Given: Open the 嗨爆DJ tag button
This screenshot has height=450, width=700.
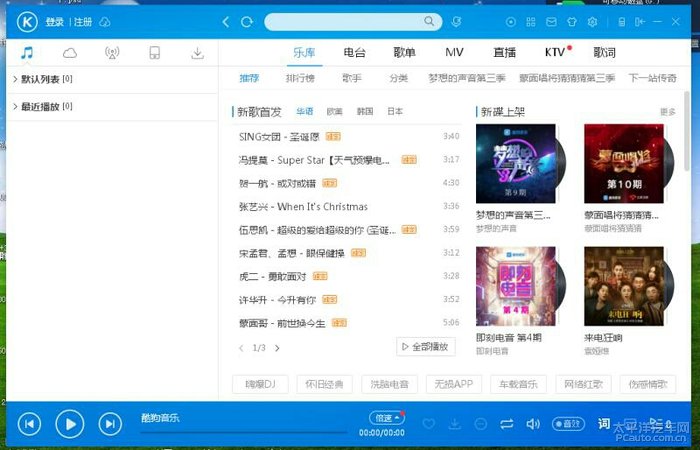Looking at the screenshot, I should point(260,384).
